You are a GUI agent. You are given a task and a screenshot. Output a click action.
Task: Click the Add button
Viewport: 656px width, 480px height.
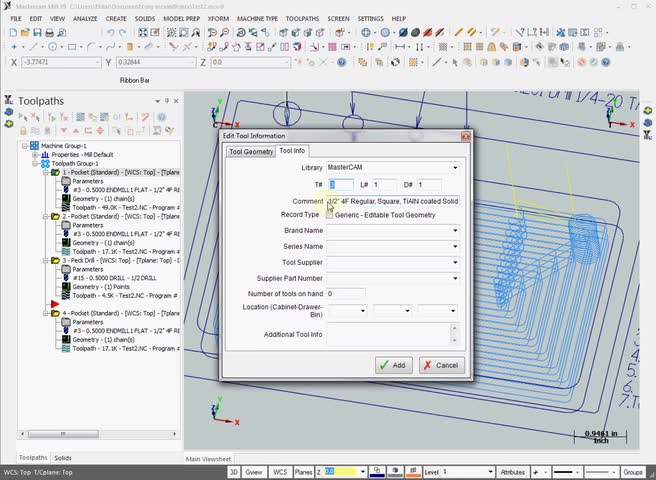point(393,365)
